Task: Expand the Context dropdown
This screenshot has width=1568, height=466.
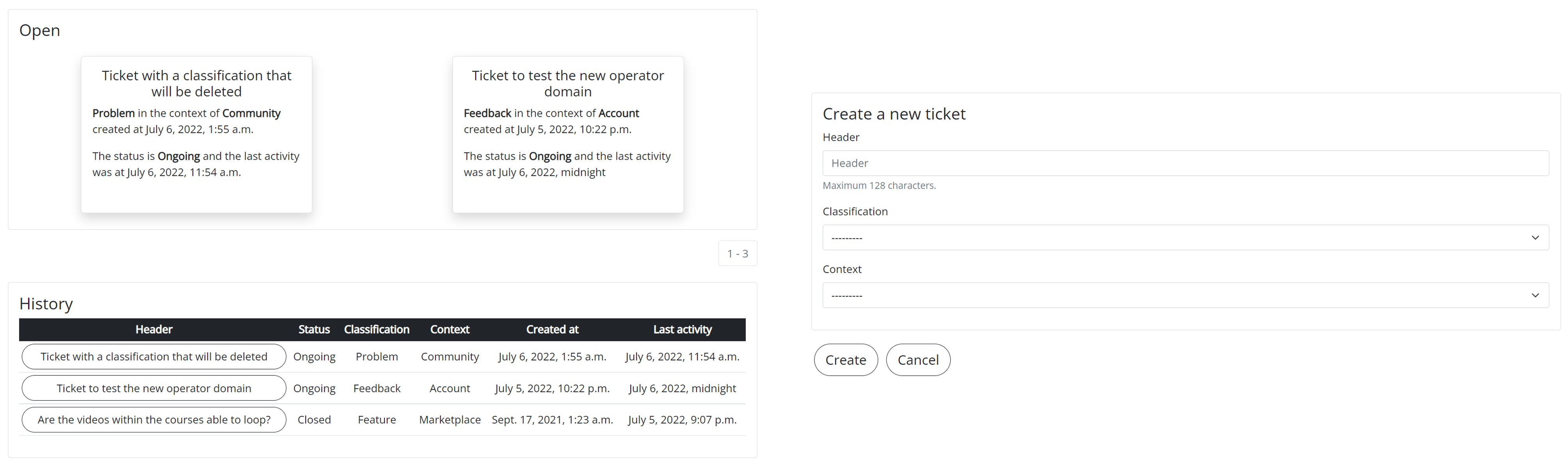Action: [1184, 296]
